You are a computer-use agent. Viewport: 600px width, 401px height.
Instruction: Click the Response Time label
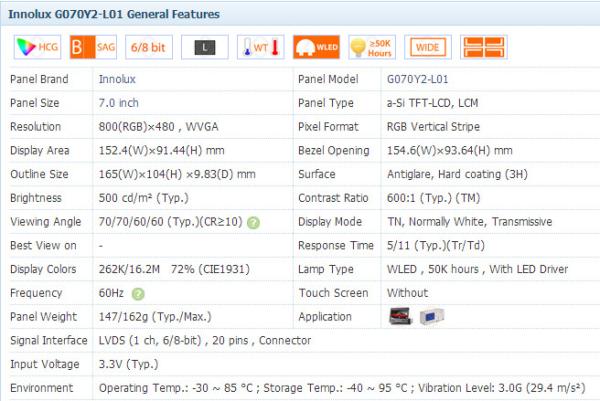(x=336, y=245)
